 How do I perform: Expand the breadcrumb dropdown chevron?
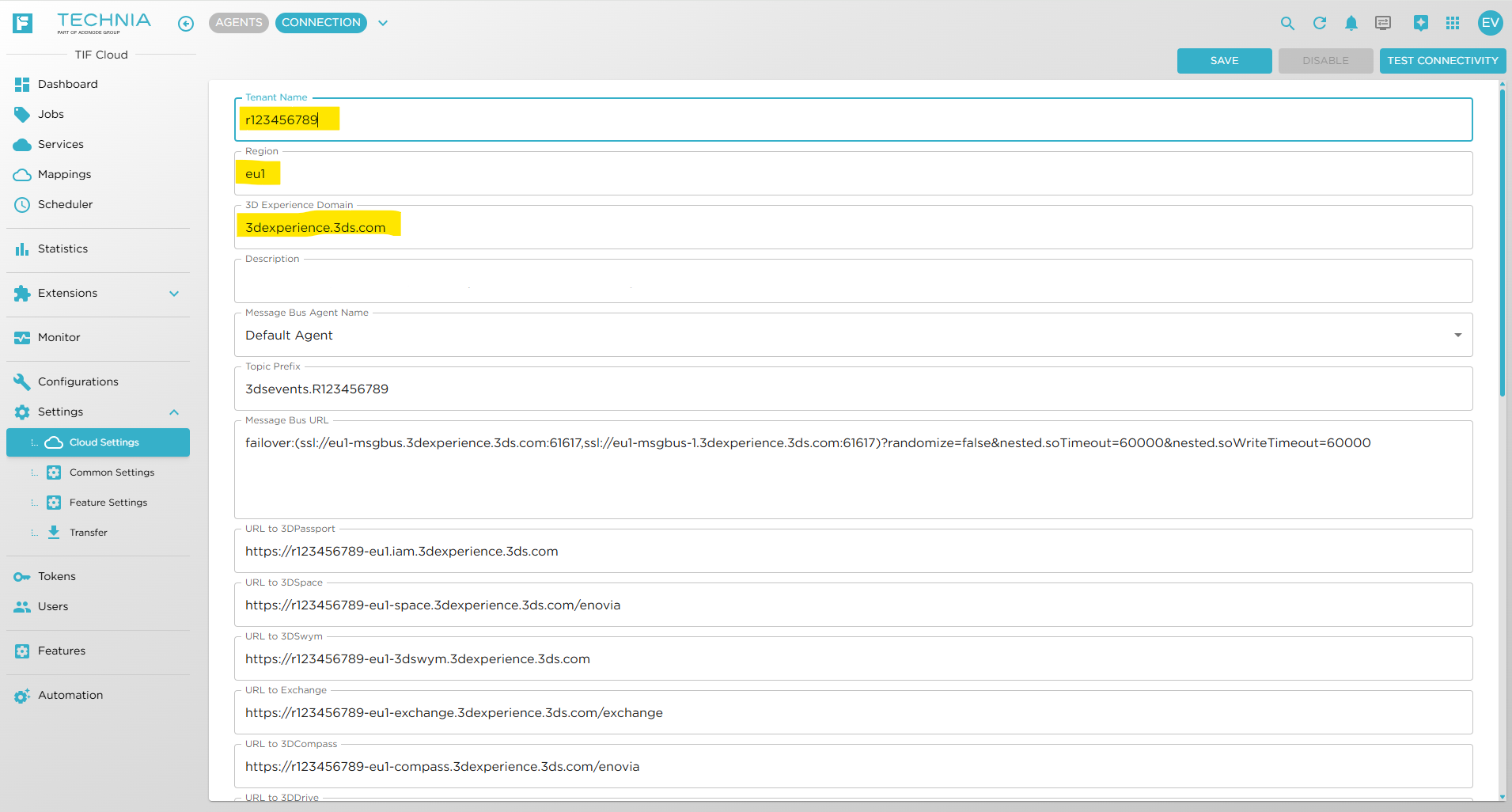point(383,23)
